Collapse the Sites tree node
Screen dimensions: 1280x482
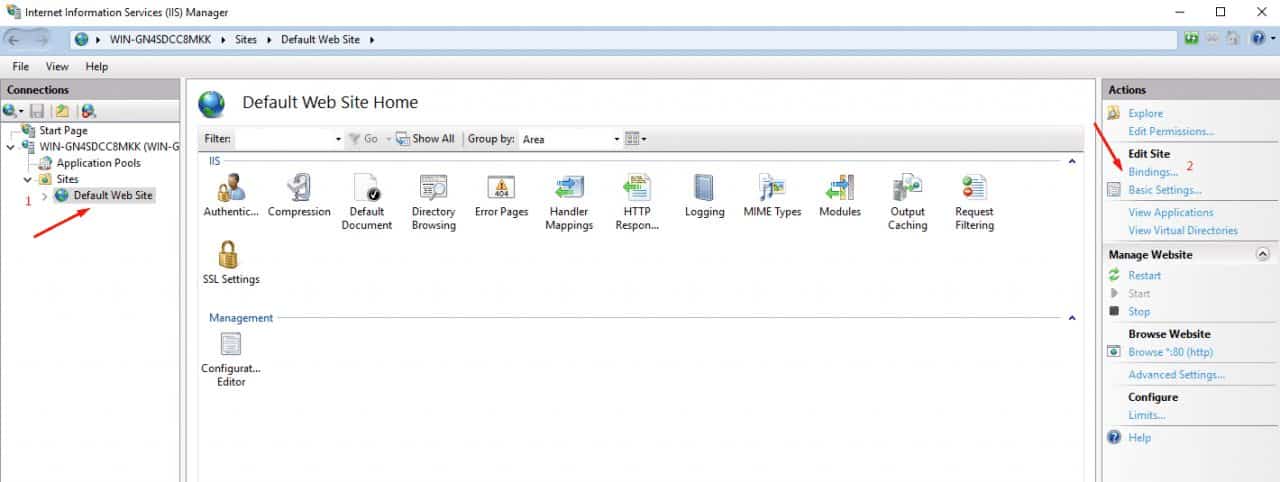[x=28, y=180]
